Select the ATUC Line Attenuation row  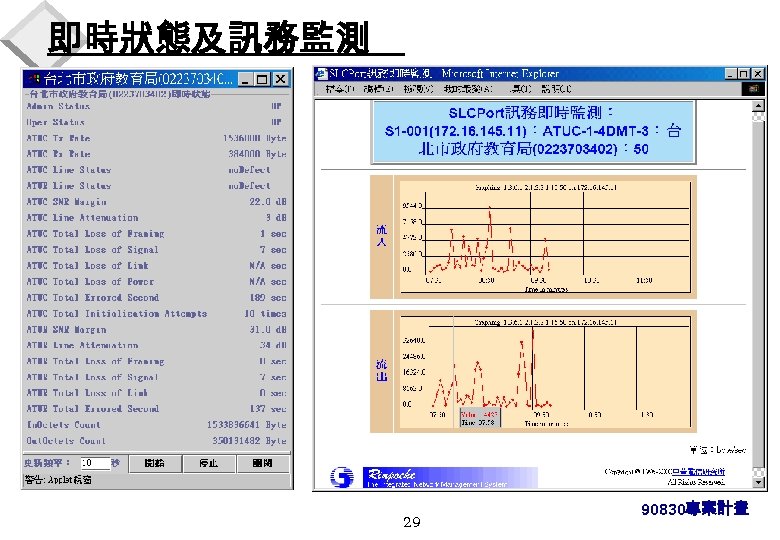tap(156, 217)
